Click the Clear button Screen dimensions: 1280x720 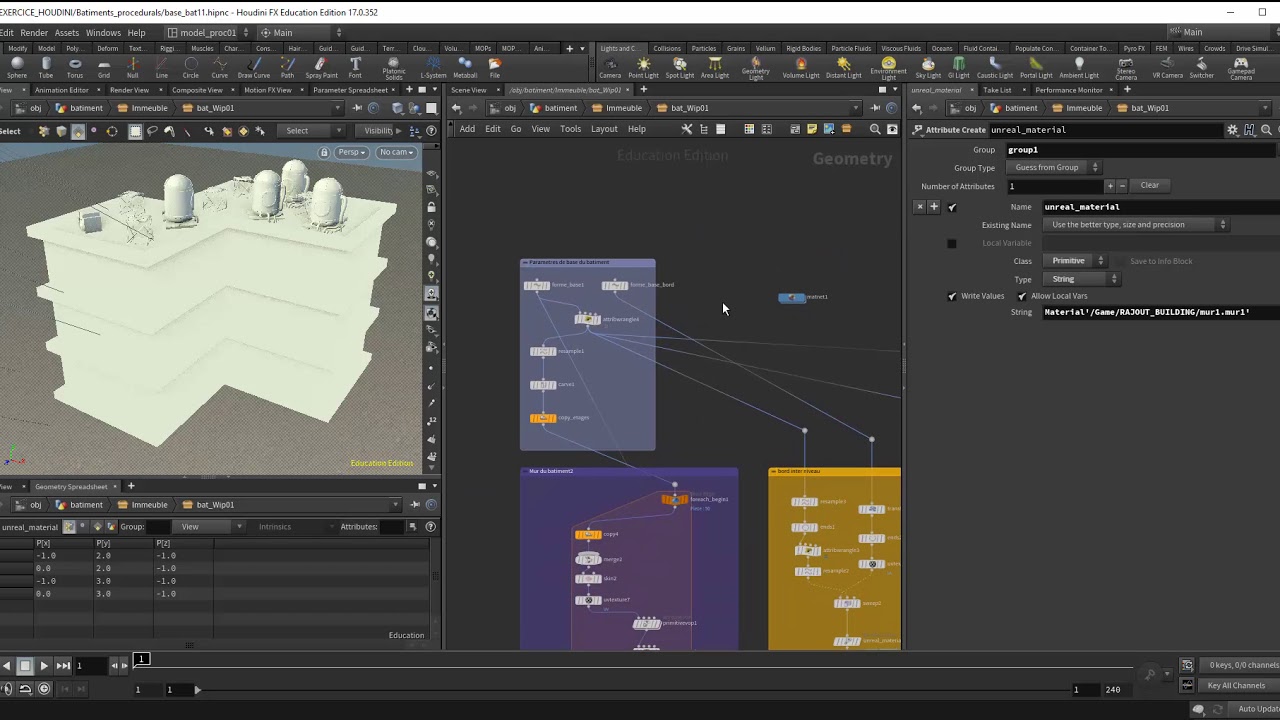pyautogui.click(x=1150, y=185)
